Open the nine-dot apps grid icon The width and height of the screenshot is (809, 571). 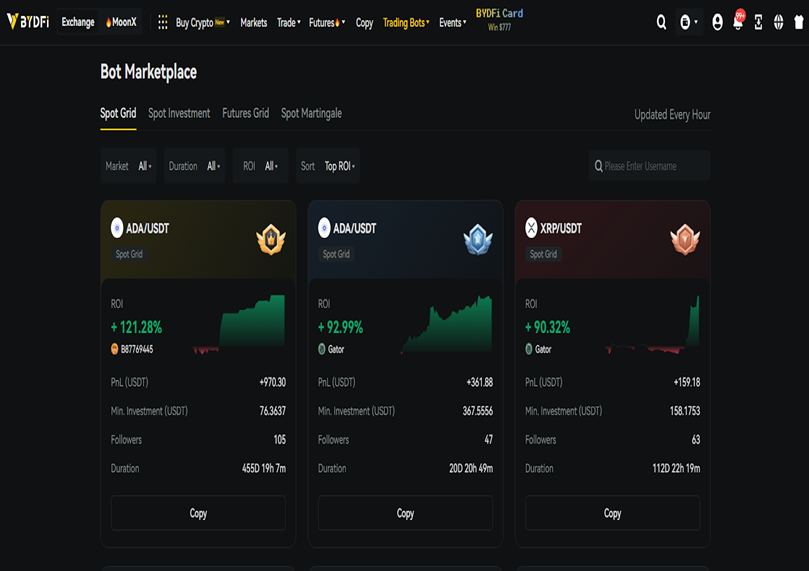click(163, 22)
